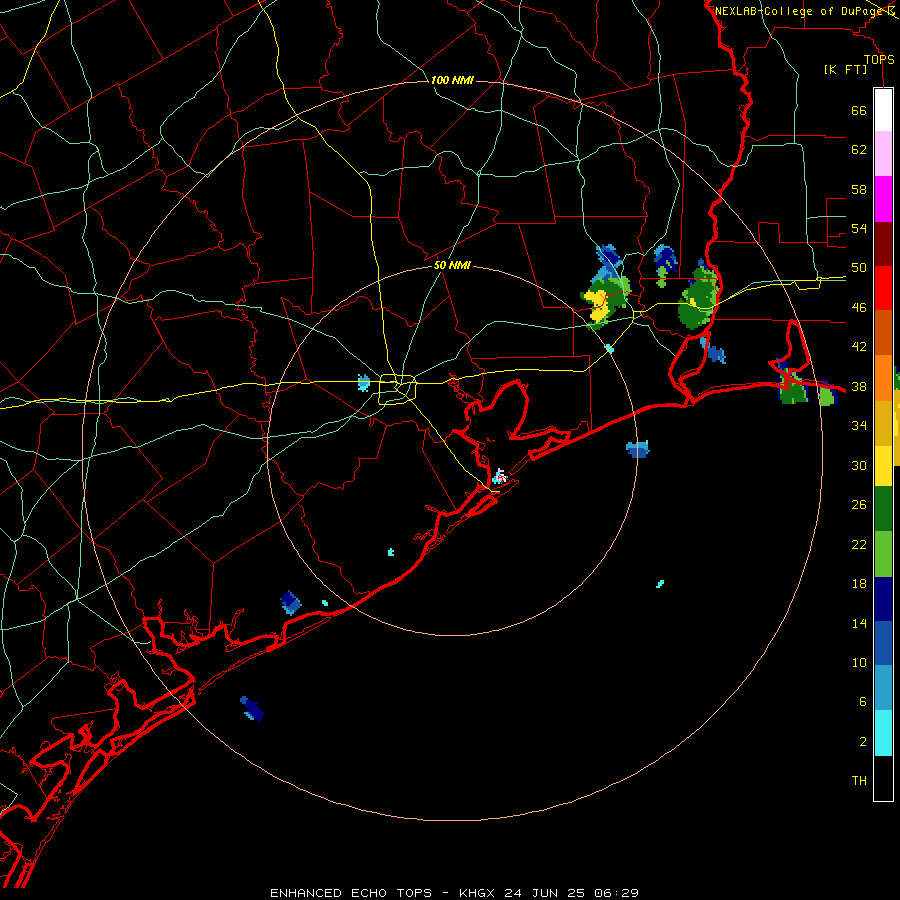Screen dimensions: 900x900
Task: Click the TOPS legend title
Action: point(879,59)
